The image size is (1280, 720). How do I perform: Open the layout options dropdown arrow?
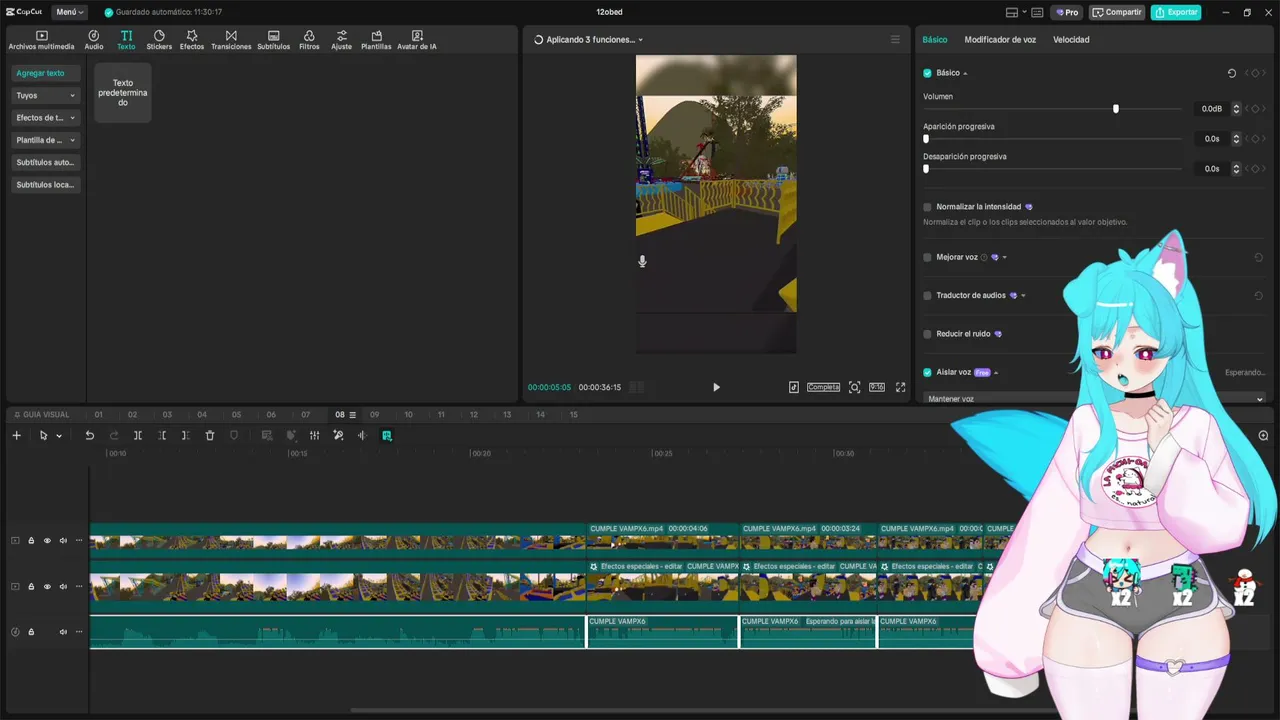[x=1024, y=12]
